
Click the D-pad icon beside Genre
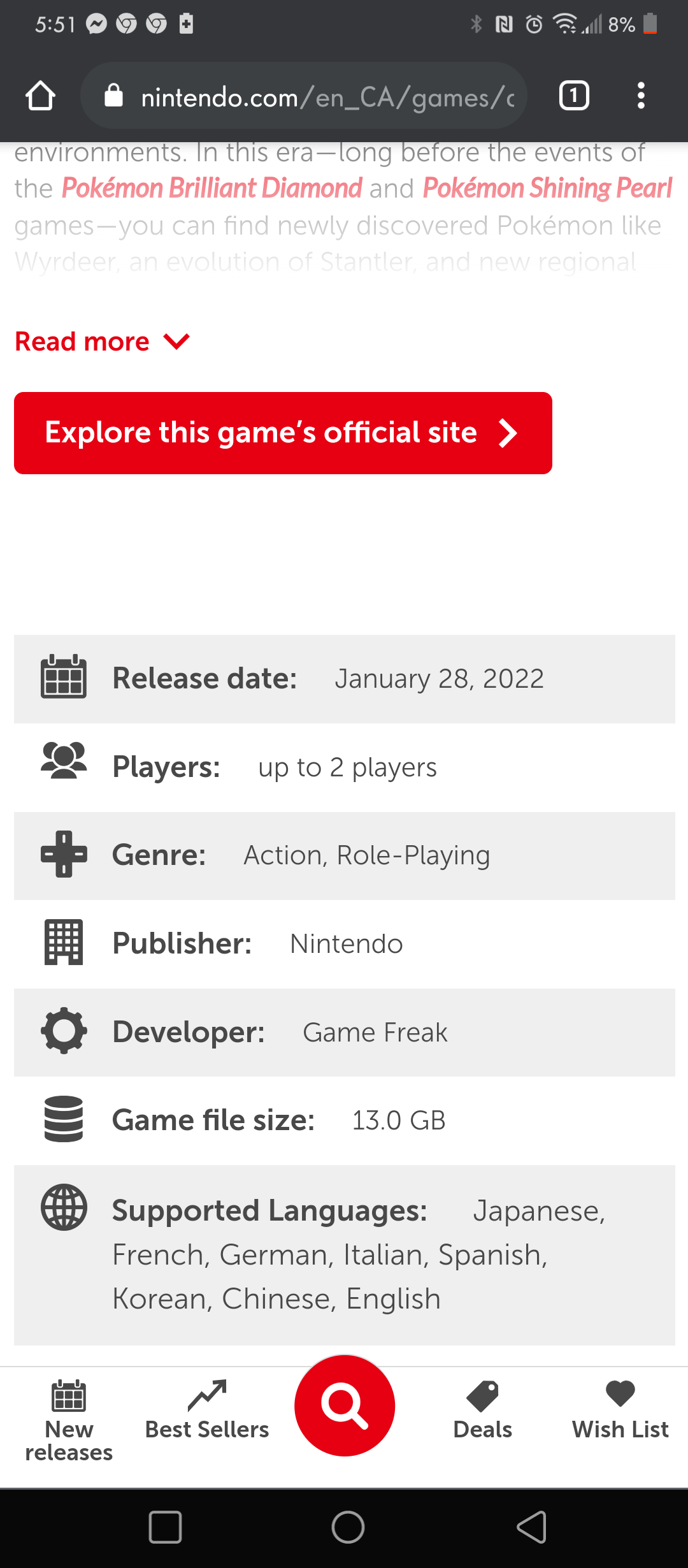pos(62,855)
